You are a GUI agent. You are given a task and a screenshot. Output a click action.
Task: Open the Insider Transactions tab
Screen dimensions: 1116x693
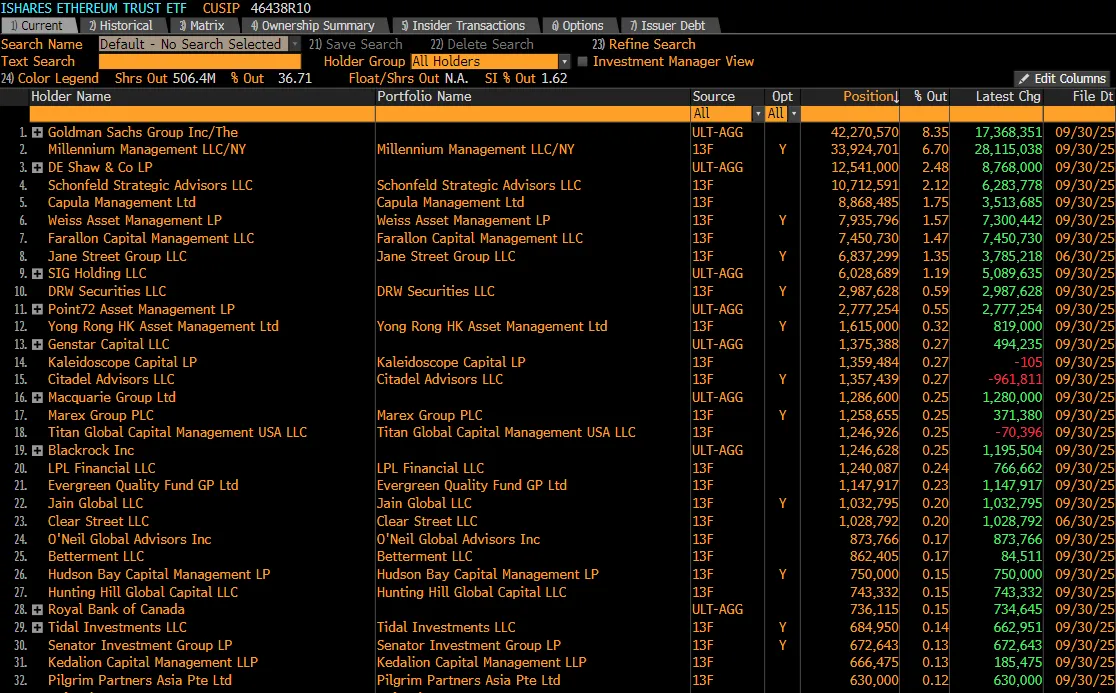pos(462,26)
